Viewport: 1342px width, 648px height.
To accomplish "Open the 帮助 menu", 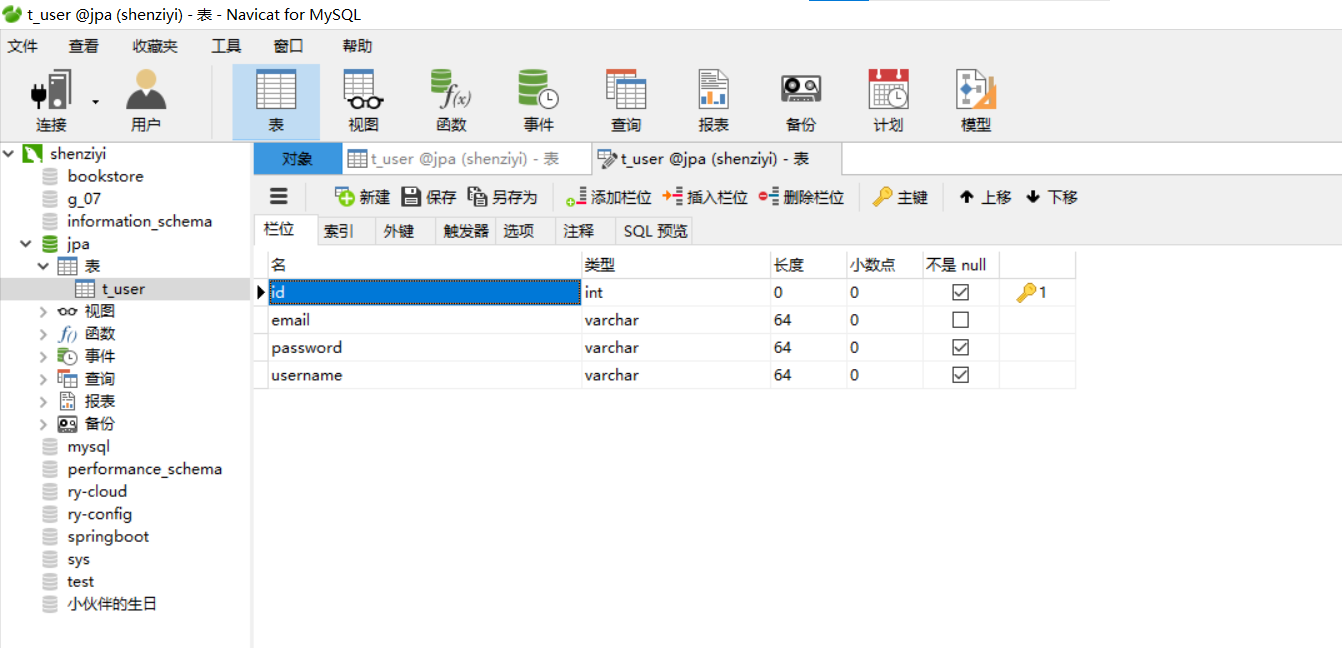I will pos(357,46).
